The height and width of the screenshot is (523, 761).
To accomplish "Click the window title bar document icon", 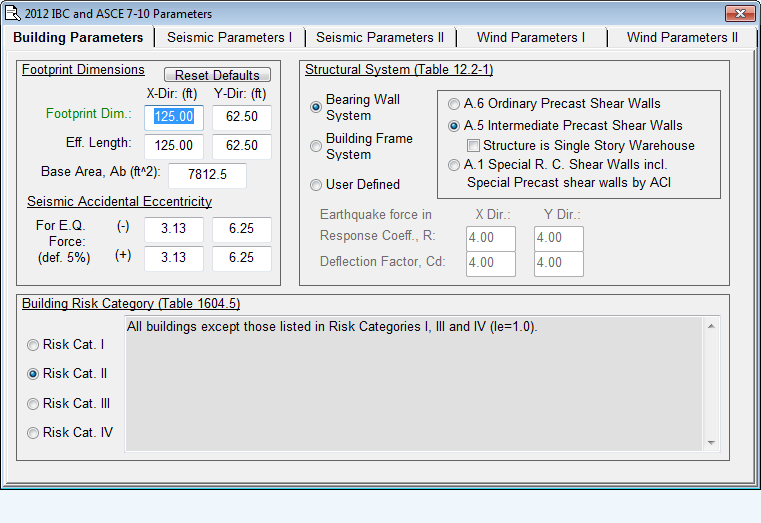I will tap(13, 13).
